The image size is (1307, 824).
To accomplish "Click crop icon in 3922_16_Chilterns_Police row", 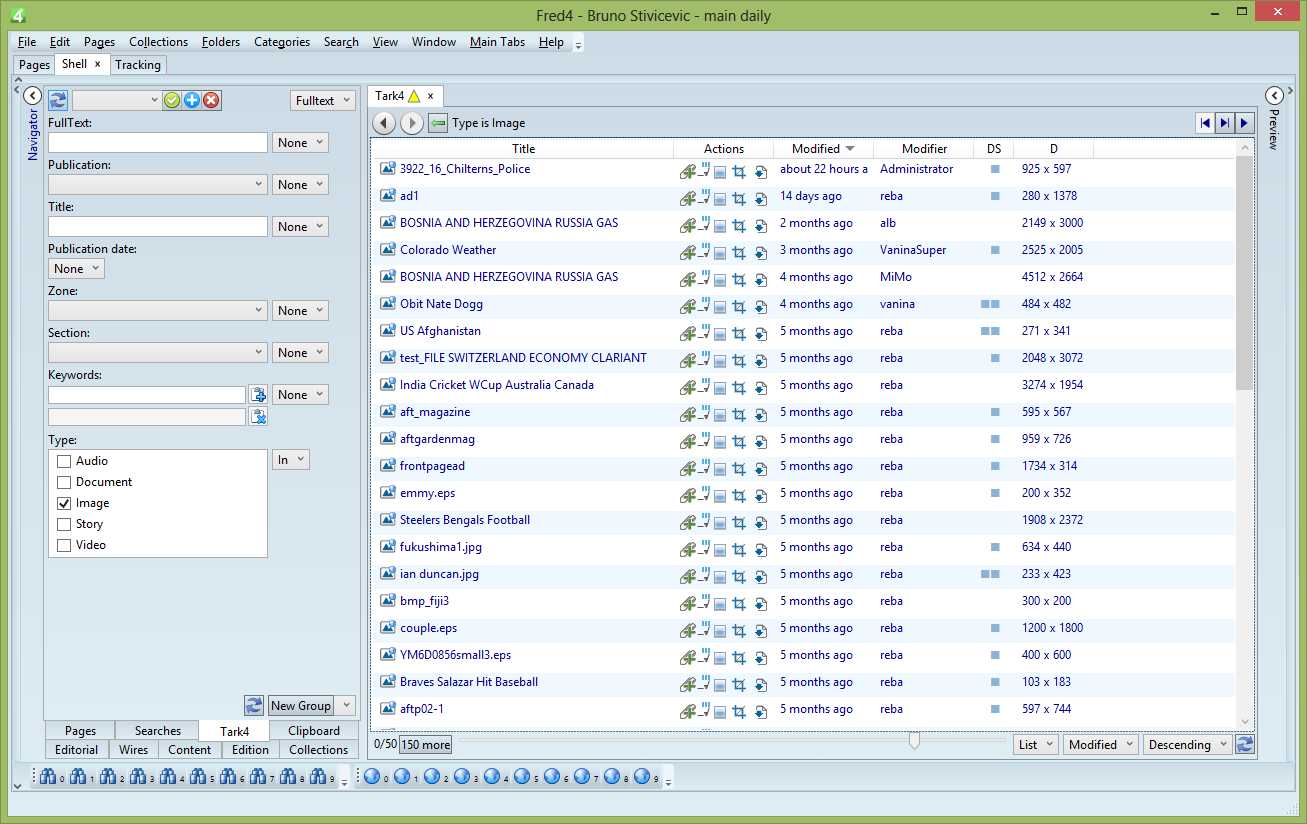I will 740,171.
